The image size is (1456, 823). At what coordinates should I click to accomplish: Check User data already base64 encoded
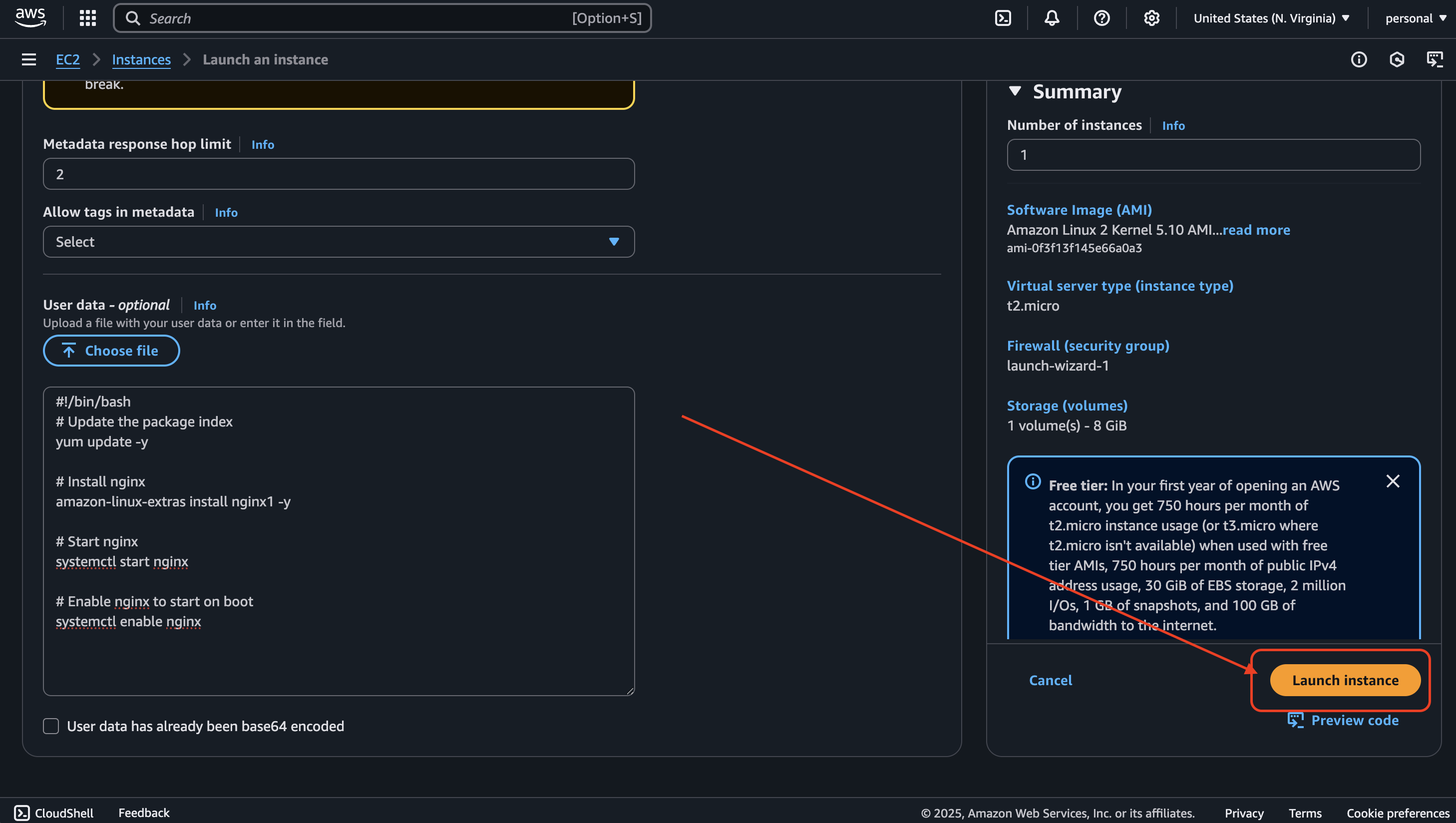pos(51,726)
